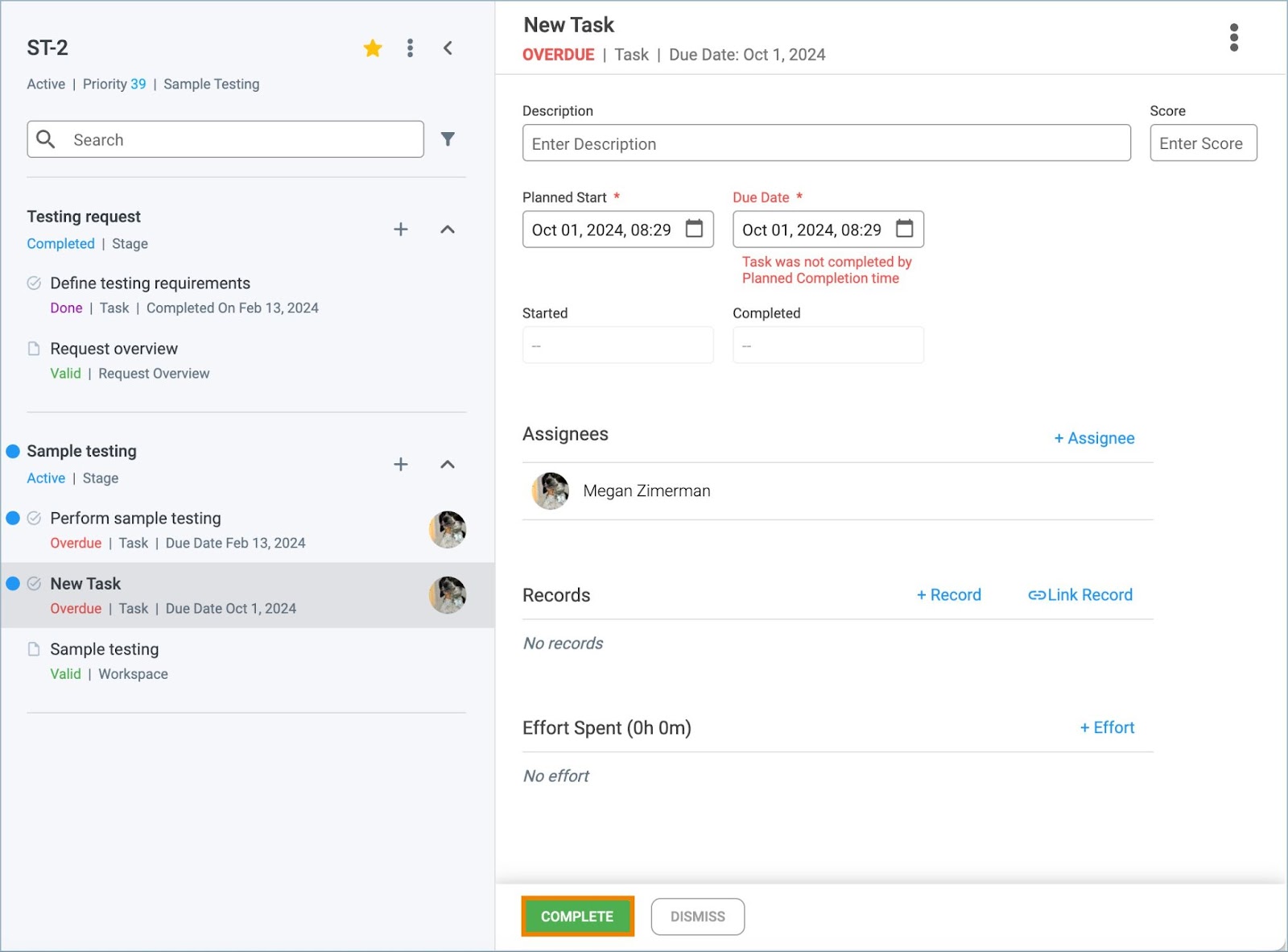The width and height of the screenshot is (1288, 952).
Task: Click Sample Testing label in ST-2 header
Action: point(212,84)
